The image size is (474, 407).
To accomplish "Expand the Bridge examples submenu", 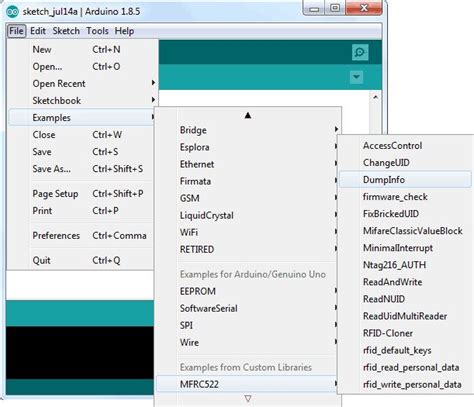I will [248, 130].
